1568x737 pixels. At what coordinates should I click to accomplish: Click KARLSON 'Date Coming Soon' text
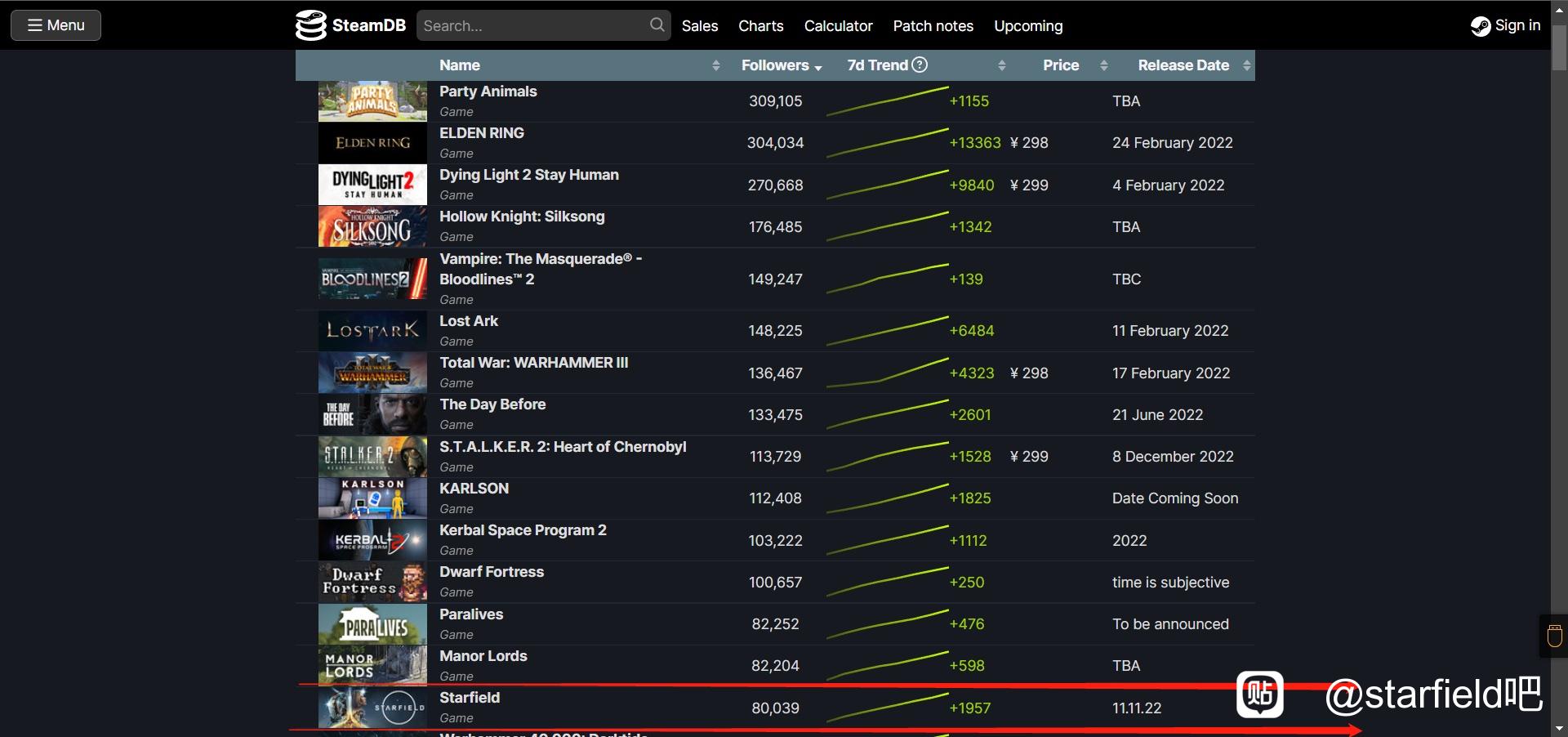coord(1175,498)
